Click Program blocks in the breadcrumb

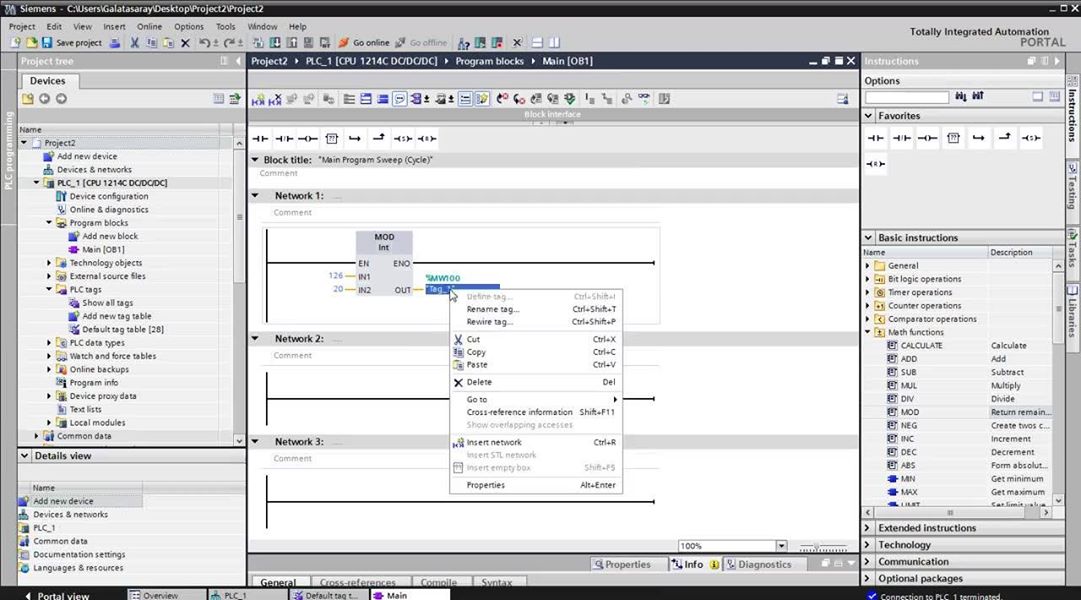point(489,61)
